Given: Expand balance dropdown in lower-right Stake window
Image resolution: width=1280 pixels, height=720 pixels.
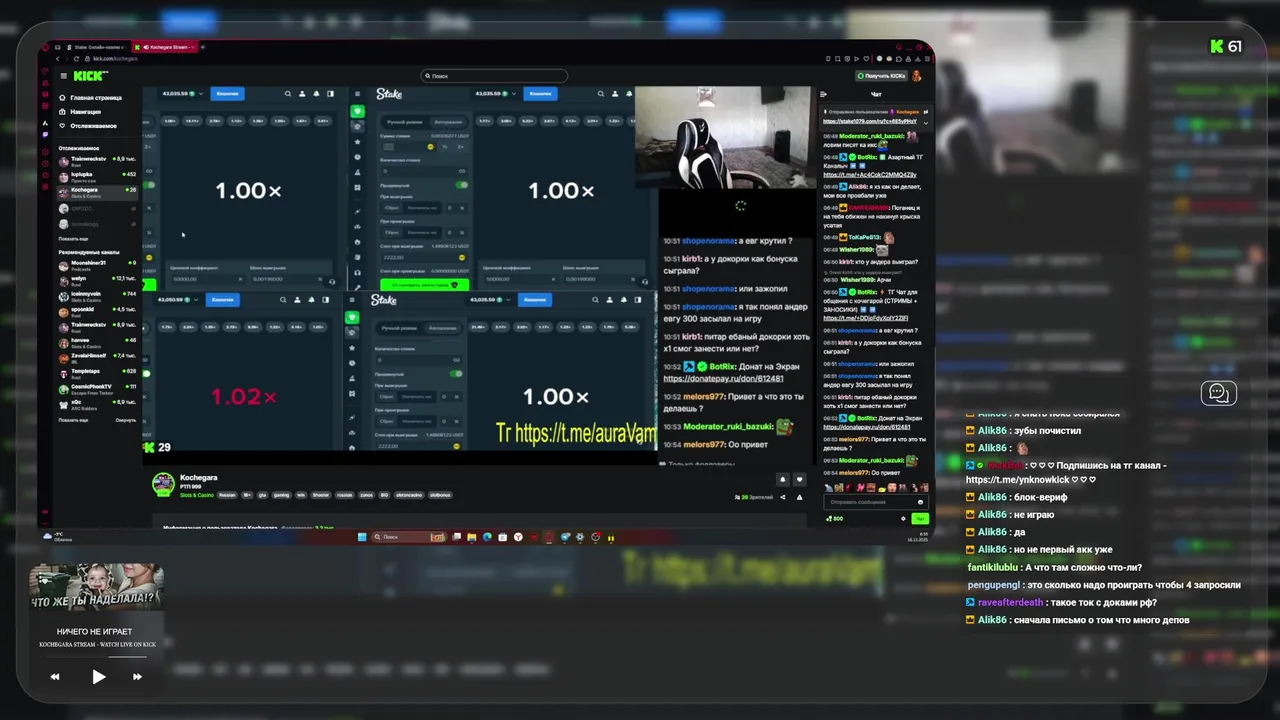Looking at the screenshot, I should click(509, 300).
